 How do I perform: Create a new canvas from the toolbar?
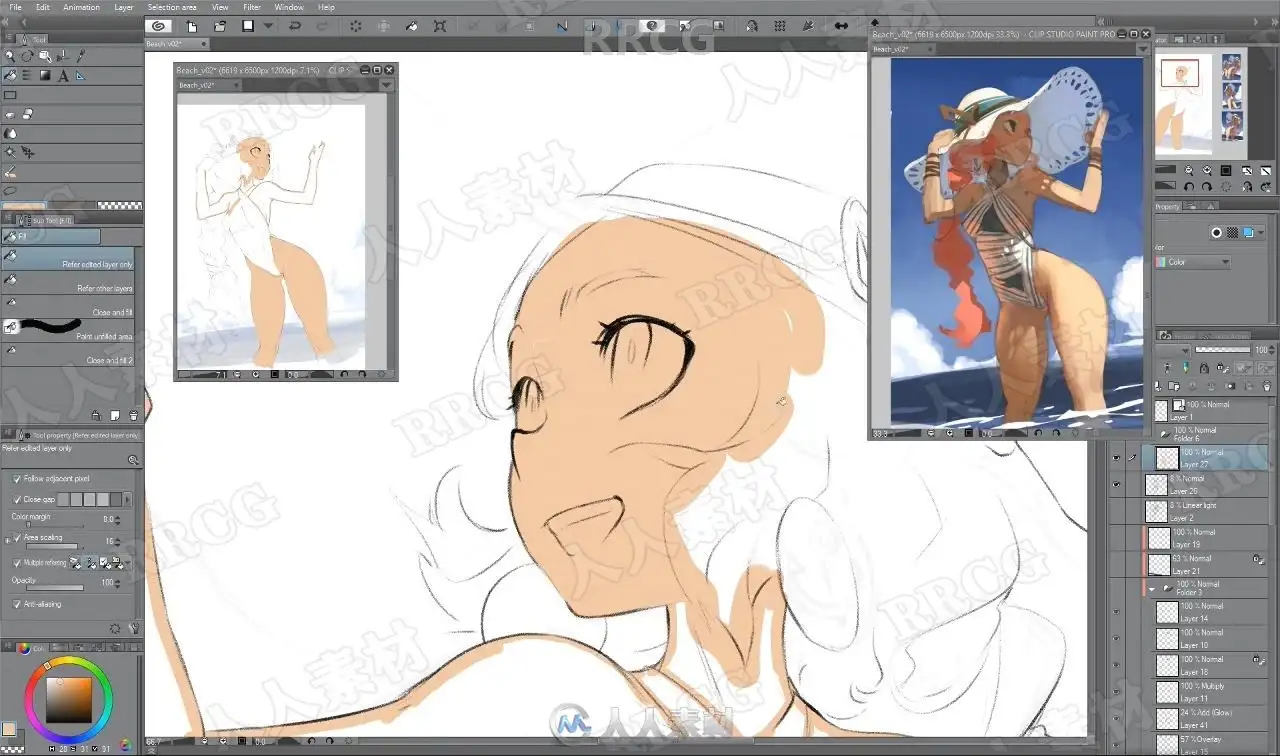(192, 26)
